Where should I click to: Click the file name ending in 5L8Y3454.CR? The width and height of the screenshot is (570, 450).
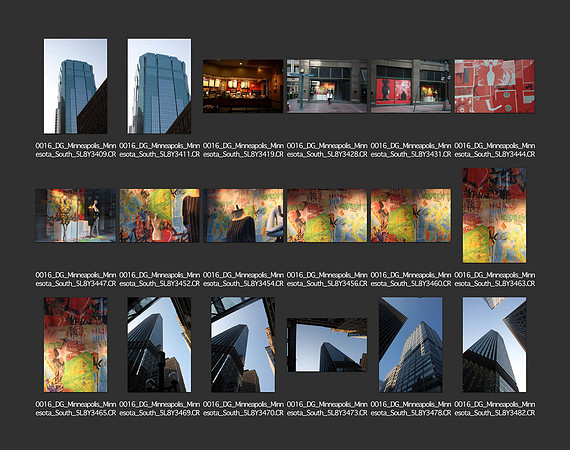[243, 279]
